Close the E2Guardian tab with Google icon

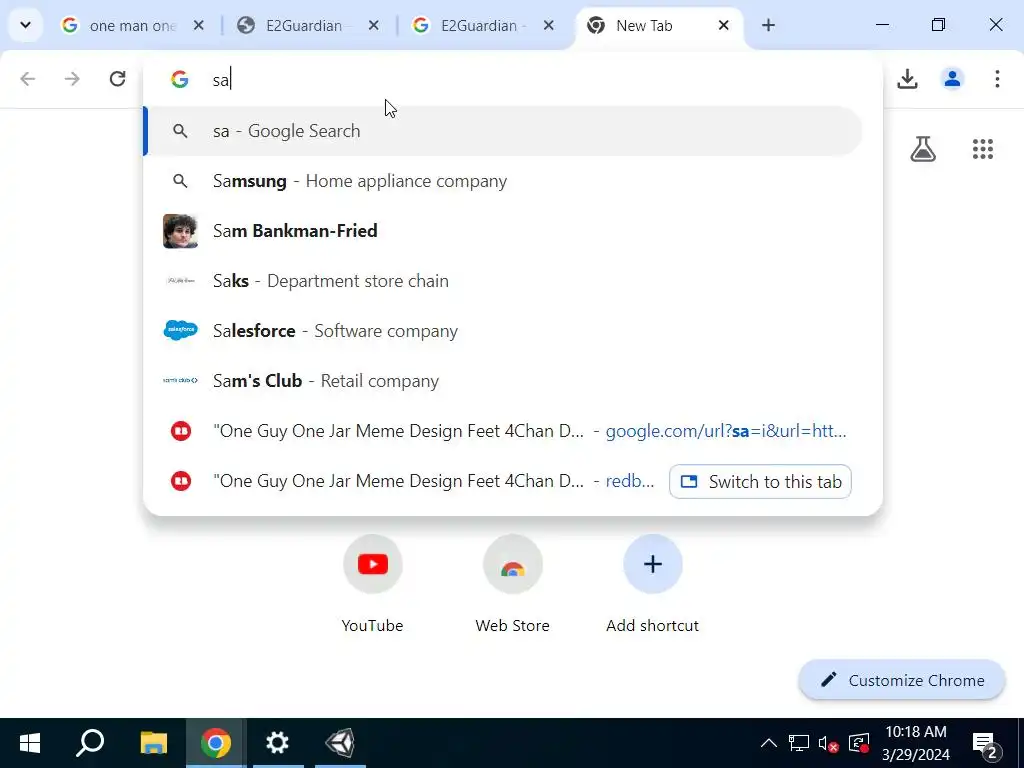549,25
